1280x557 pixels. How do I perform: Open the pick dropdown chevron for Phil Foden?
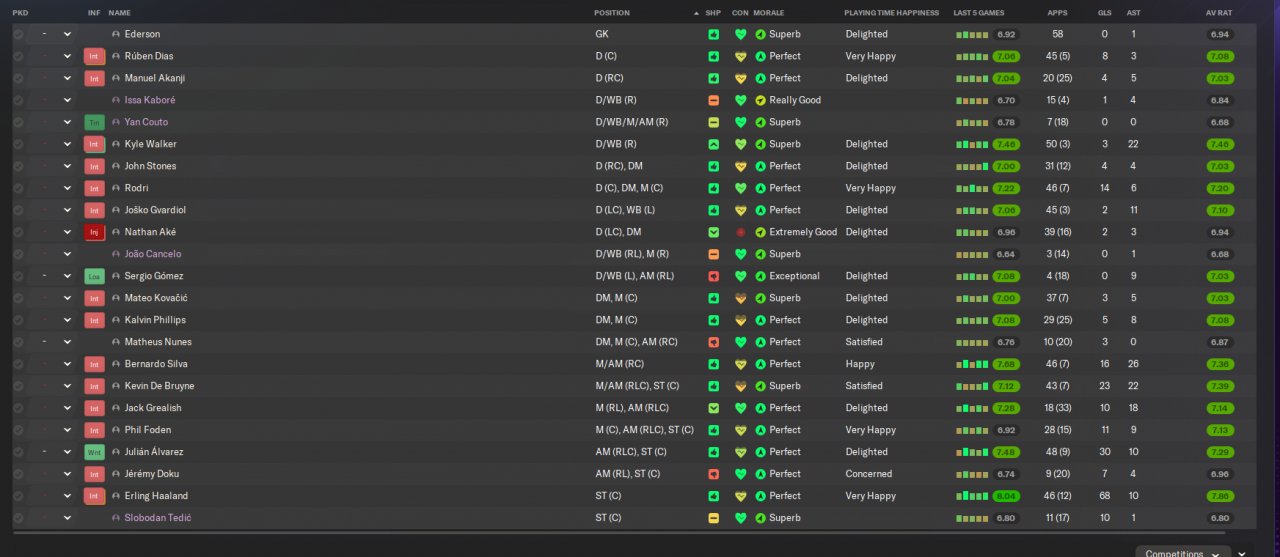(x=68, y=430)
